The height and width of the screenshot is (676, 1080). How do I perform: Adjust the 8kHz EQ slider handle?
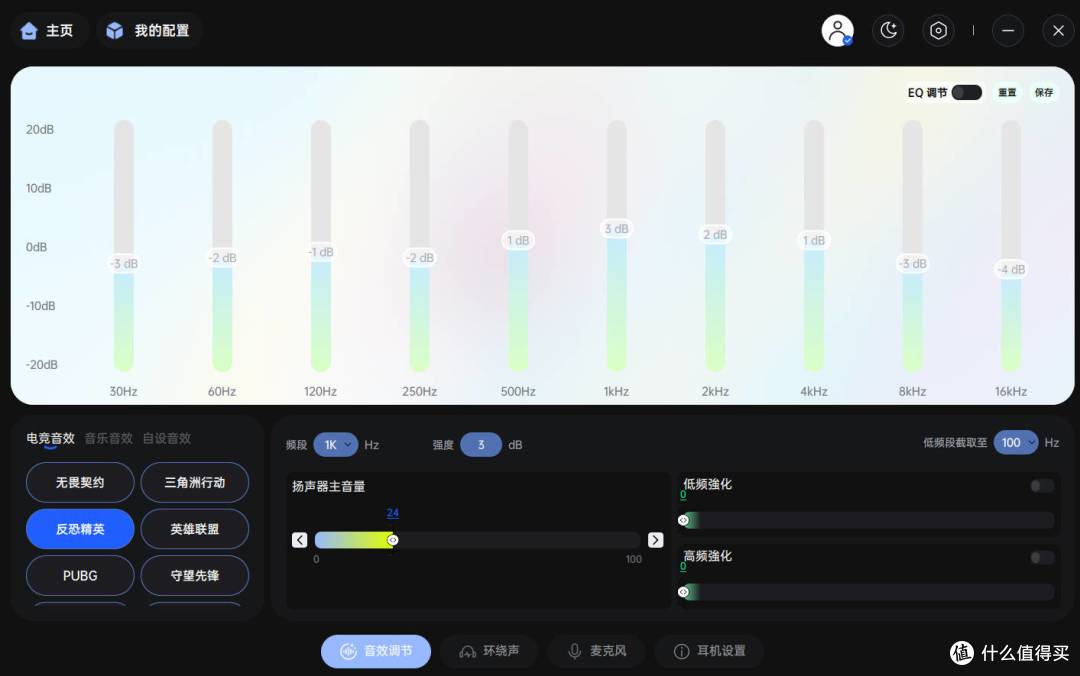912,264
